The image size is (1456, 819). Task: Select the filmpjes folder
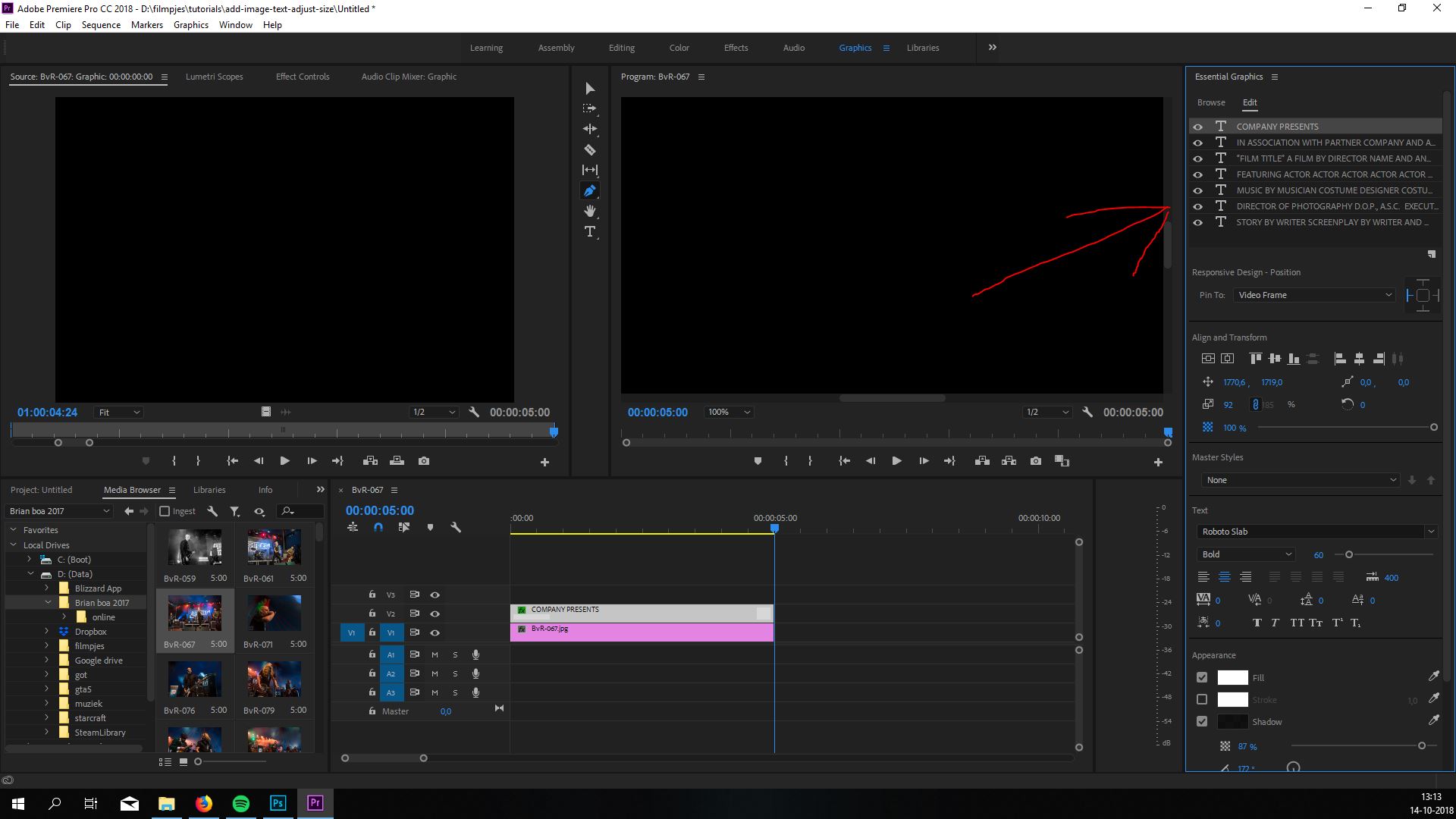click(89, 646)
